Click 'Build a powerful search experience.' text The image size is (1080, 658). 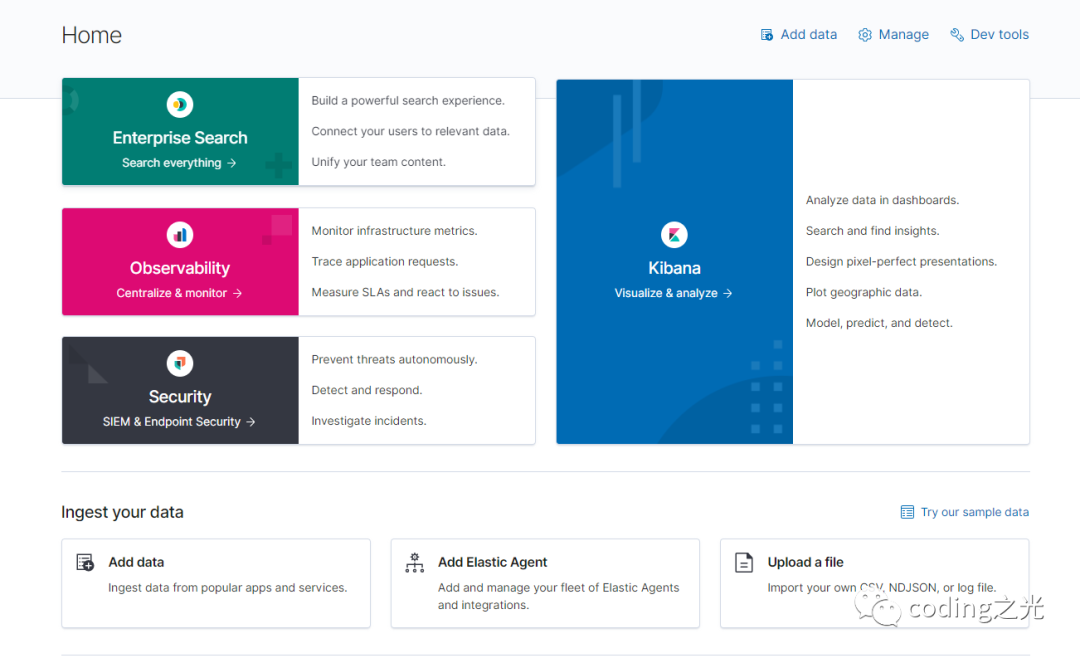click(408, 101)
